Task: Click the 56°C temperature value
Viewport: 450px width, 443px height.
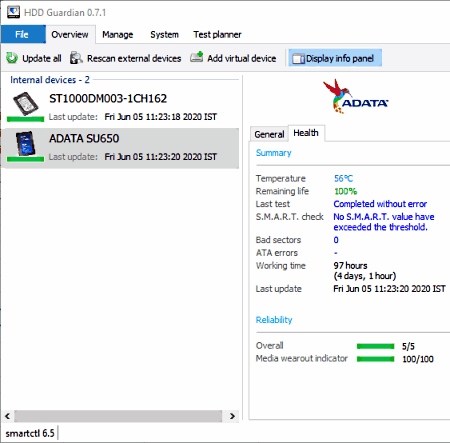Action: click(343, 178)
